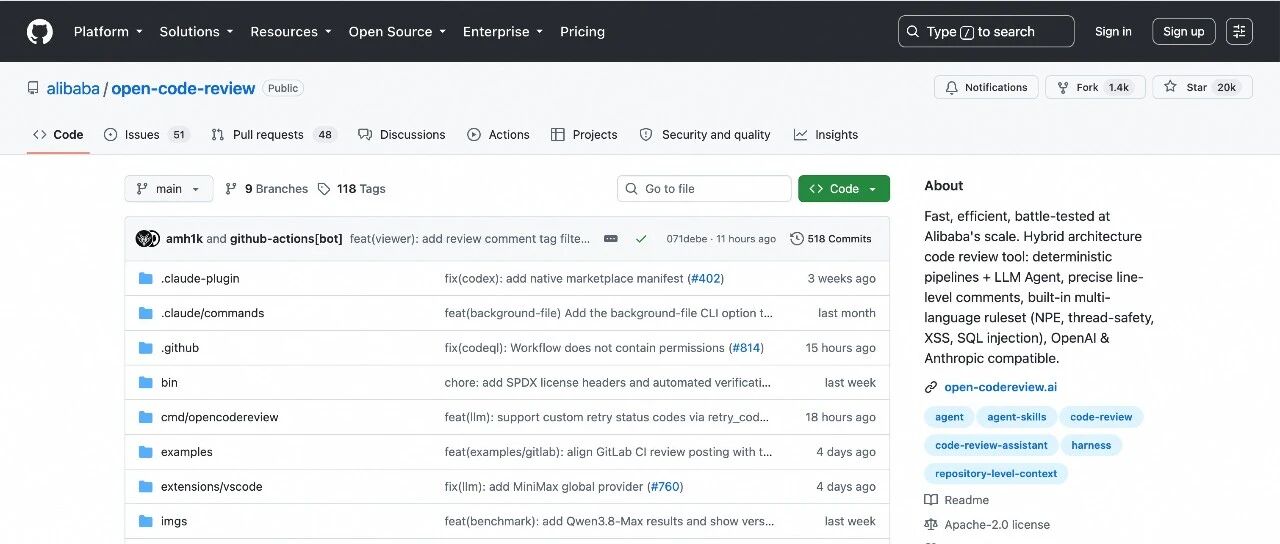Open open-codereview.ai website link
The width and height of the screenshot is (1280, 544).
point(1000,387)
